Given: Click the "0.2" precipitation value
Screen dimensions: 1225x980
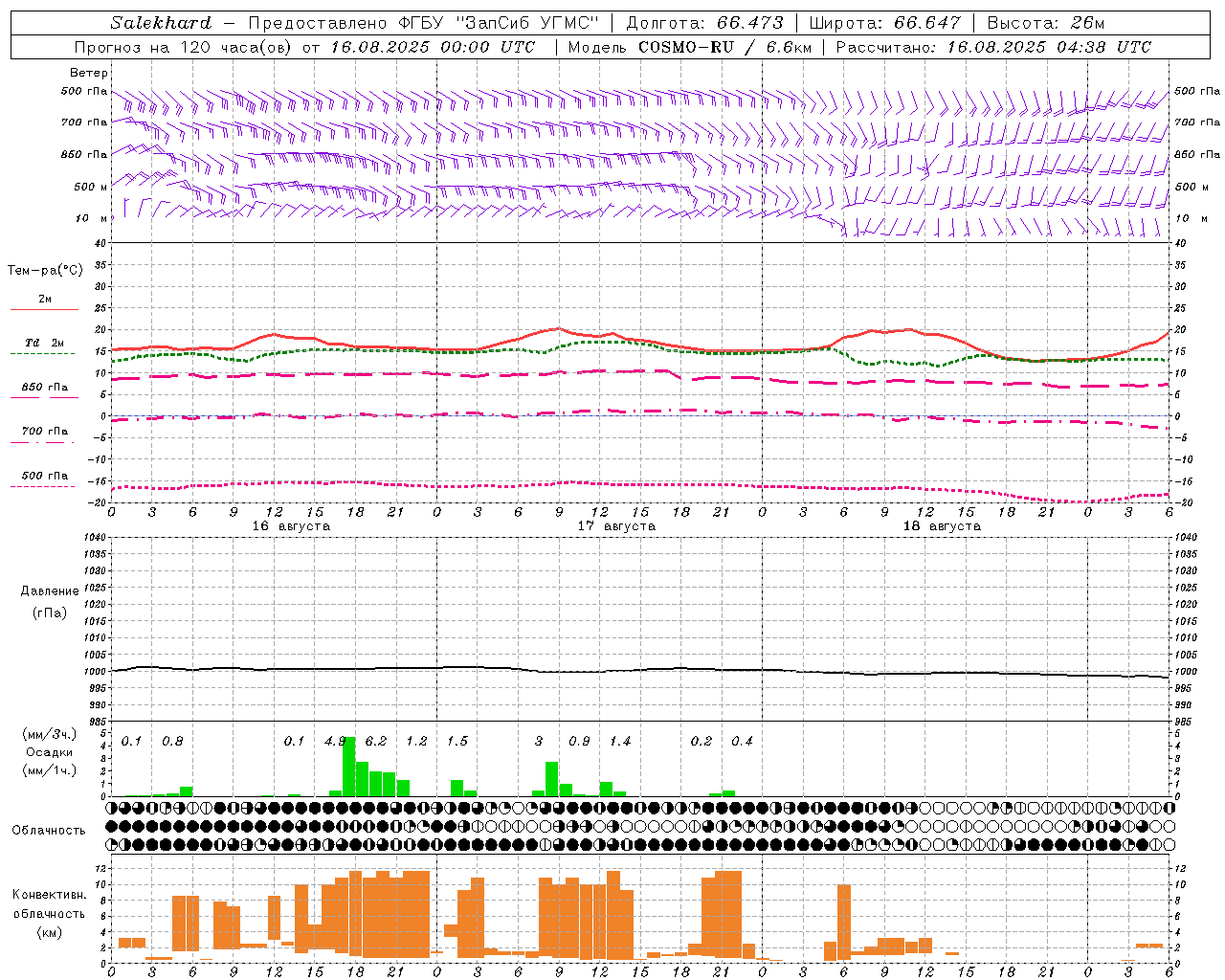Looking at the screenshot, I should pyautogui.click(x=702, y=741).
